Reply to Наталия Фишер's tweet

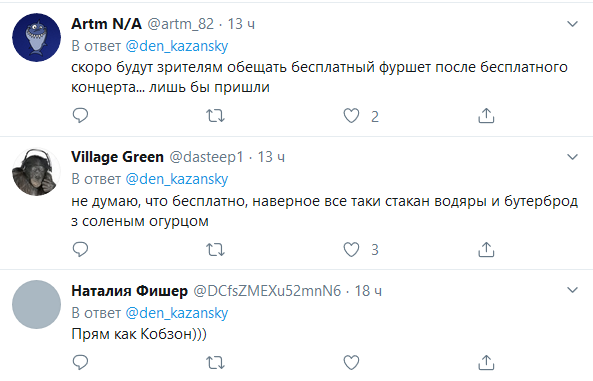[x=80, y=362]
